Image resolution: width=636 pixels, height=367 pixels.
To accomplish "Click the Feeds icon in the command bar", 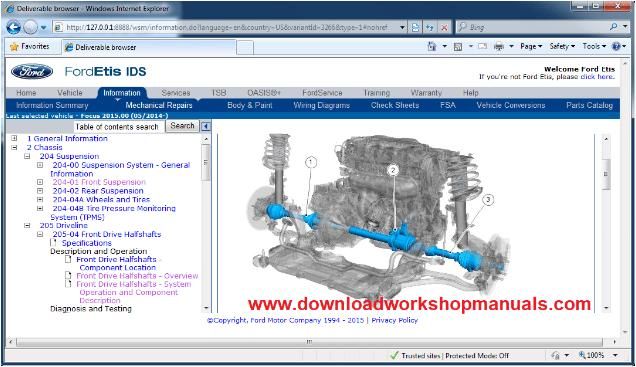I will tap(458, 47).
